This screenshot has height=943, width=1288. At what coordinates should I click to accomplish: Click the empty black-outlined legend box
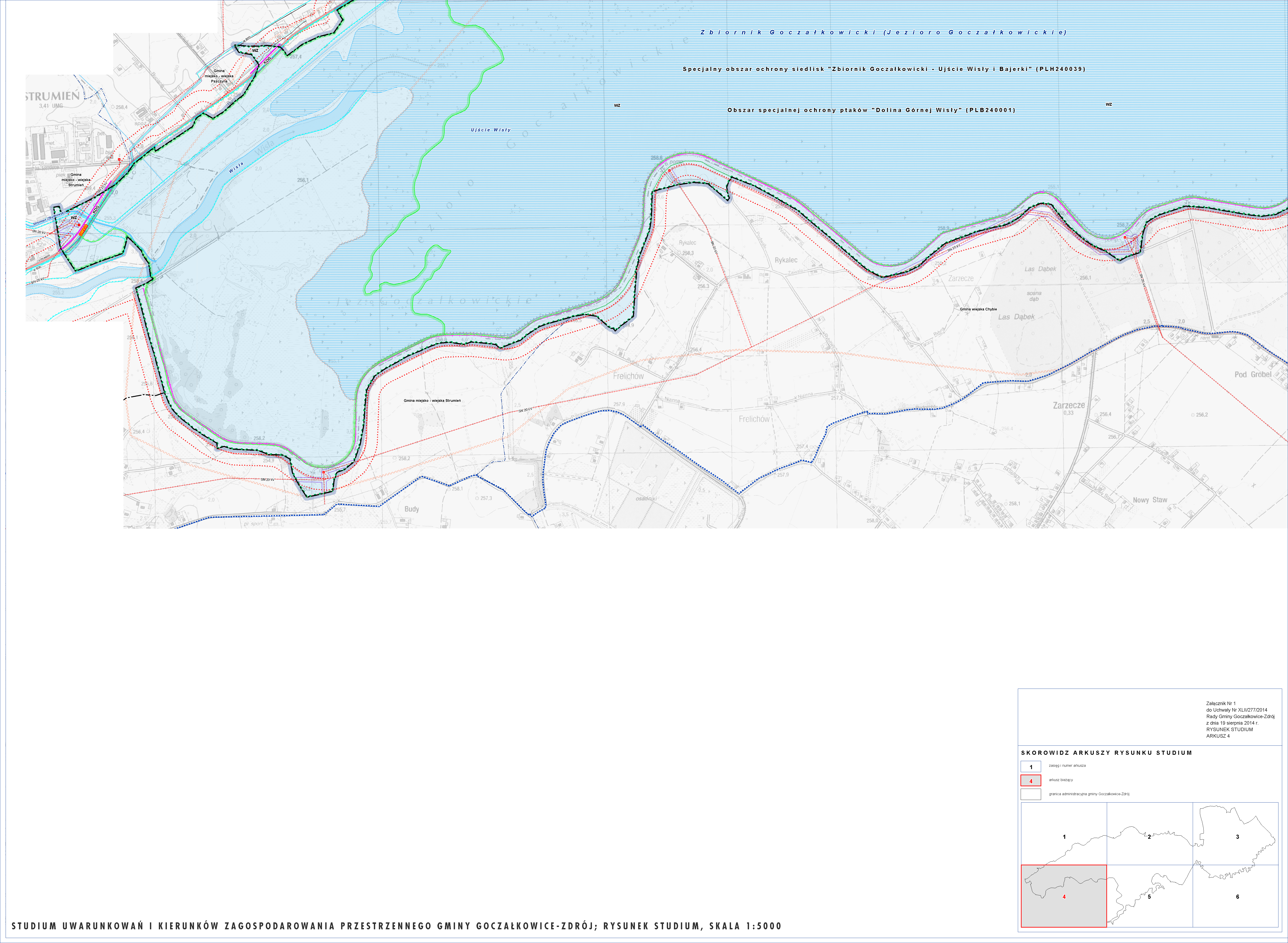(x=1031, y=795)
